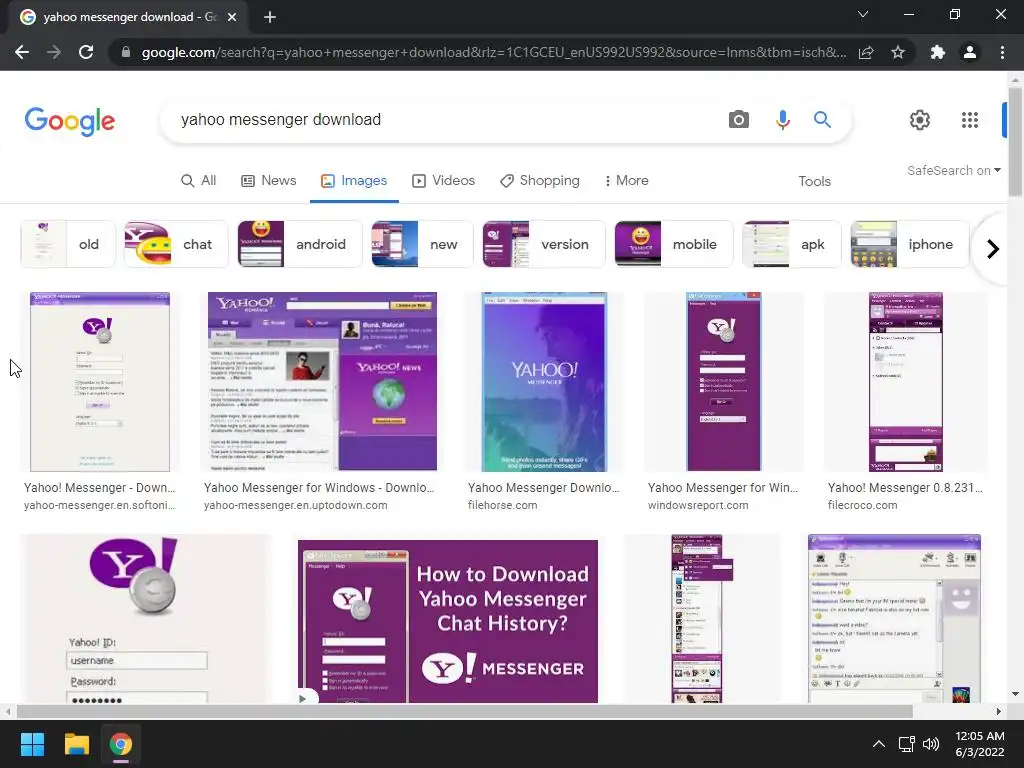1024x768 pixels.
Task: Open the volume tray icon
Action: (x=931, y=744)
